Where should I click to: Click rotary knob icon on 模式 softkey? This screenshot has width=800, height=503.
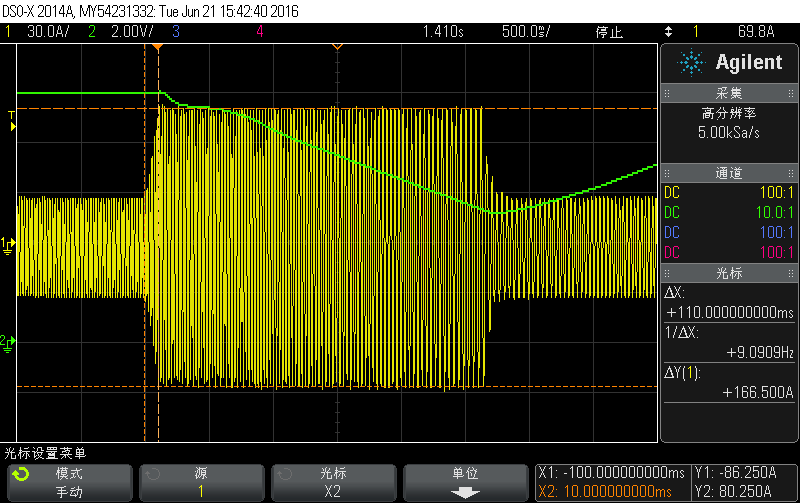[x=20, y=473]
